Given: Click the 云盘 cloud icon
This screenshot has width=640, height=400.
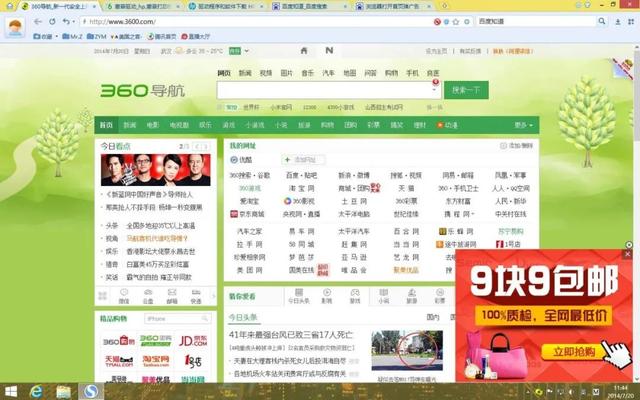Looking at the screenshot, I should [148, 296].
